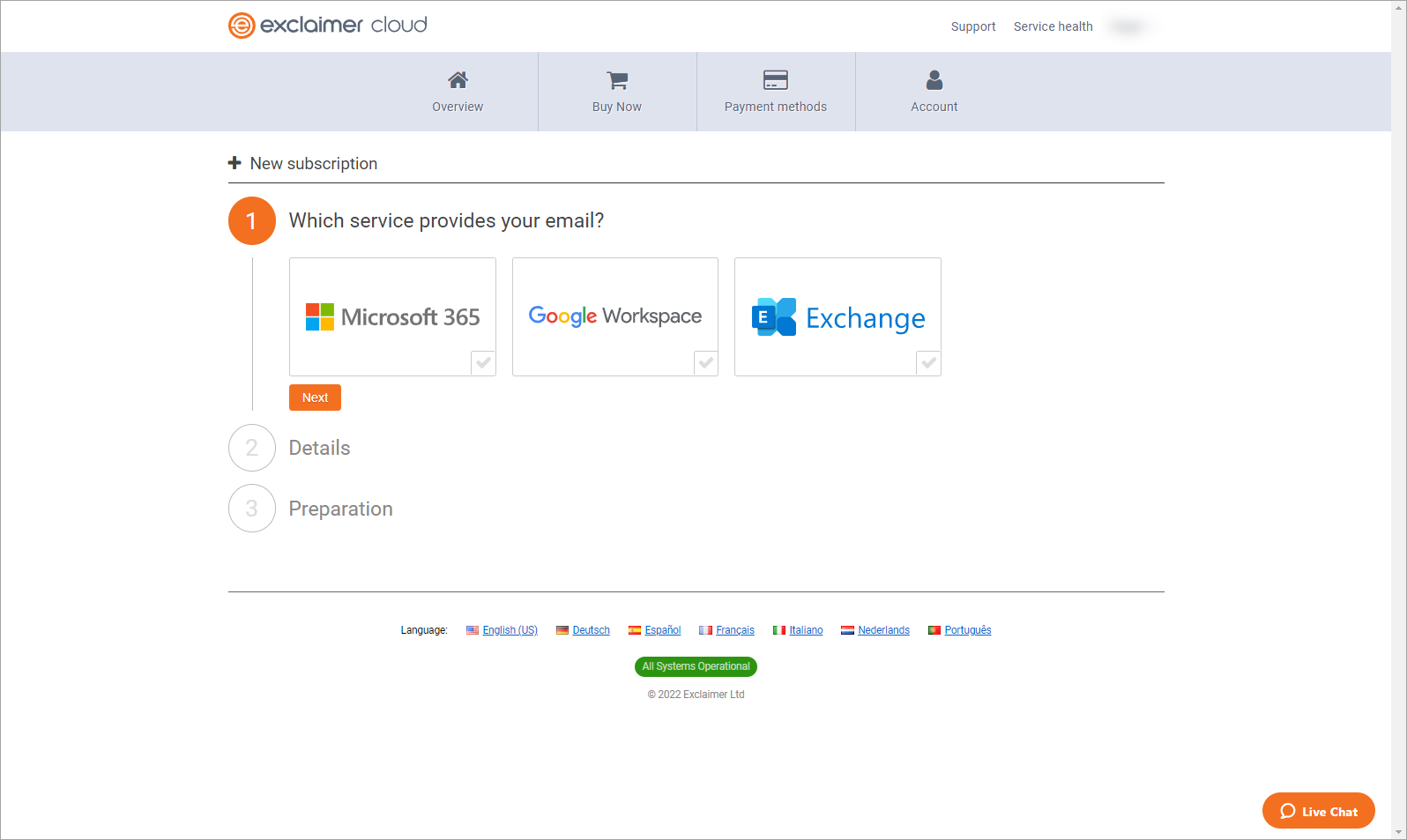Expand step 3 Preparation section

[x=340, y=509]
